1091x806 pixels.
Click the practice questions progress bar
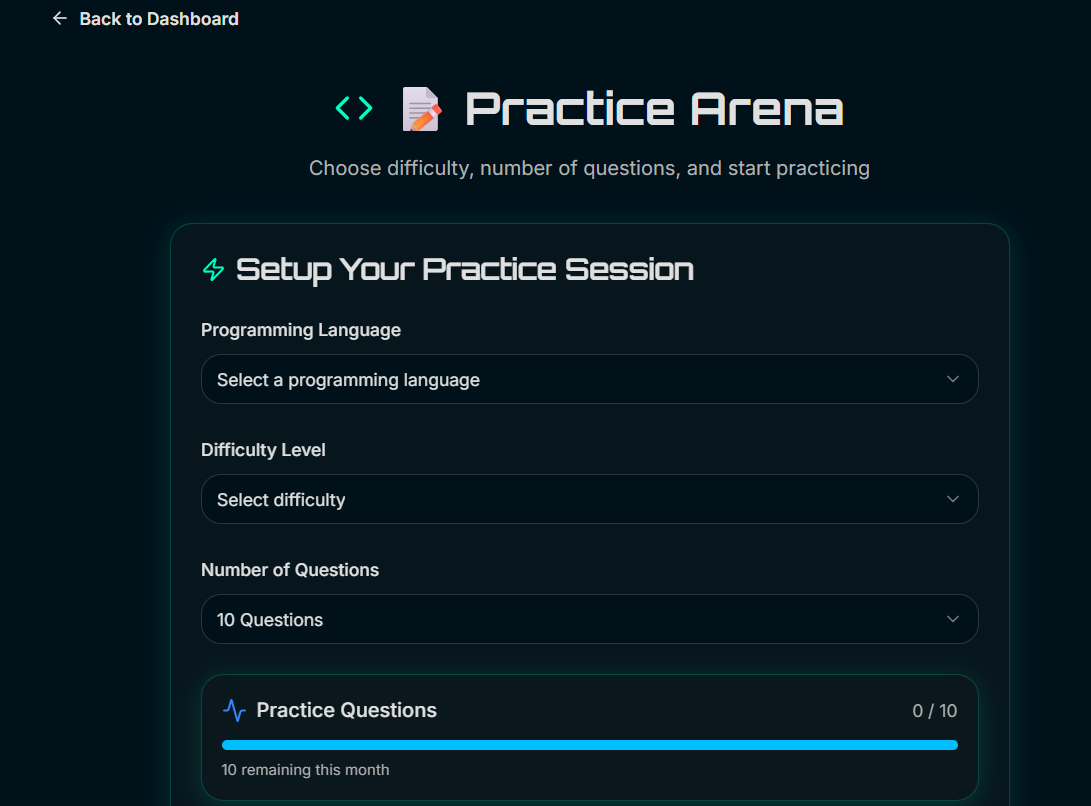589,745
